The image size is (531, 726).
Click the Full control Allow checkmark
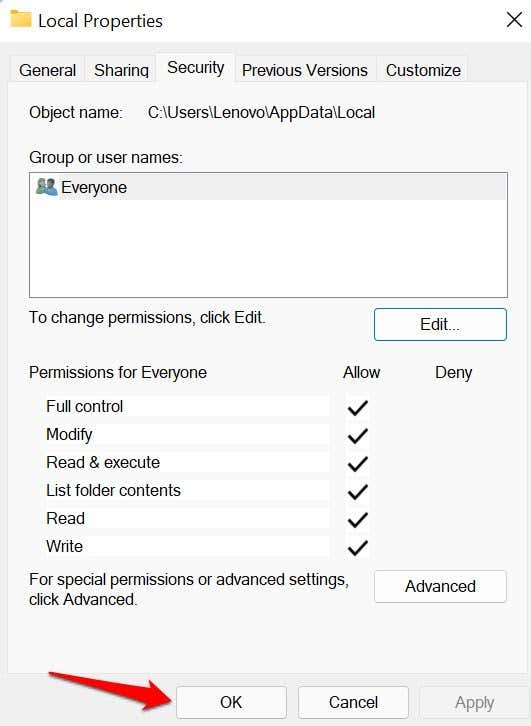click(x=358, y=407)
